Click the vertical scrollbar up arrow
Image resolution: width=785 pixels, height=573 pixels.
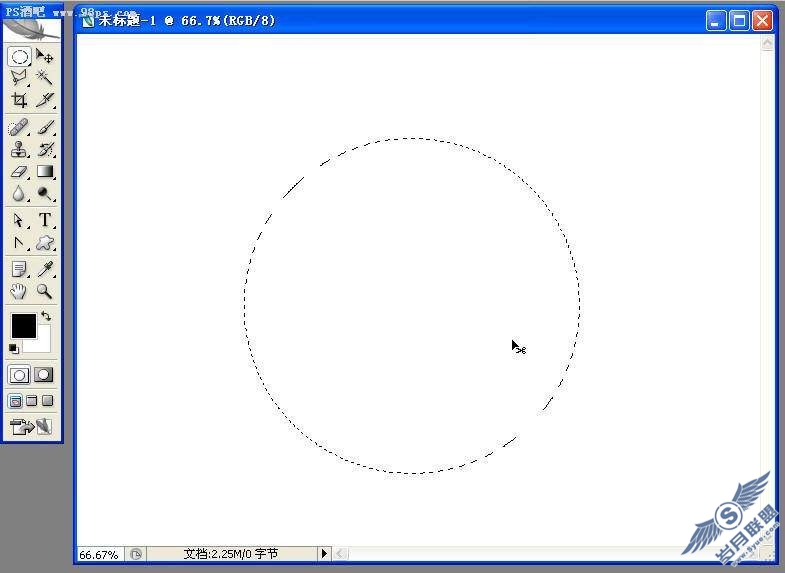(767, 44)
